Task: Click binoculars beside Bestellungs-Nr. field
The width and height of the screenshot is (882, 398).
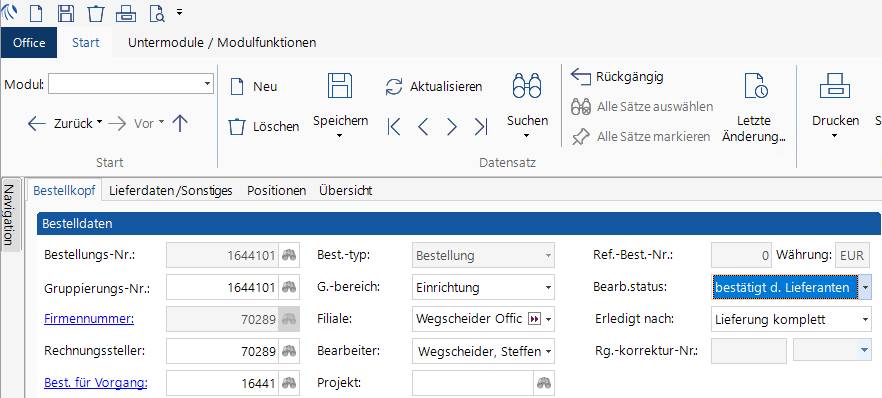Action: [x=290, y=255]
